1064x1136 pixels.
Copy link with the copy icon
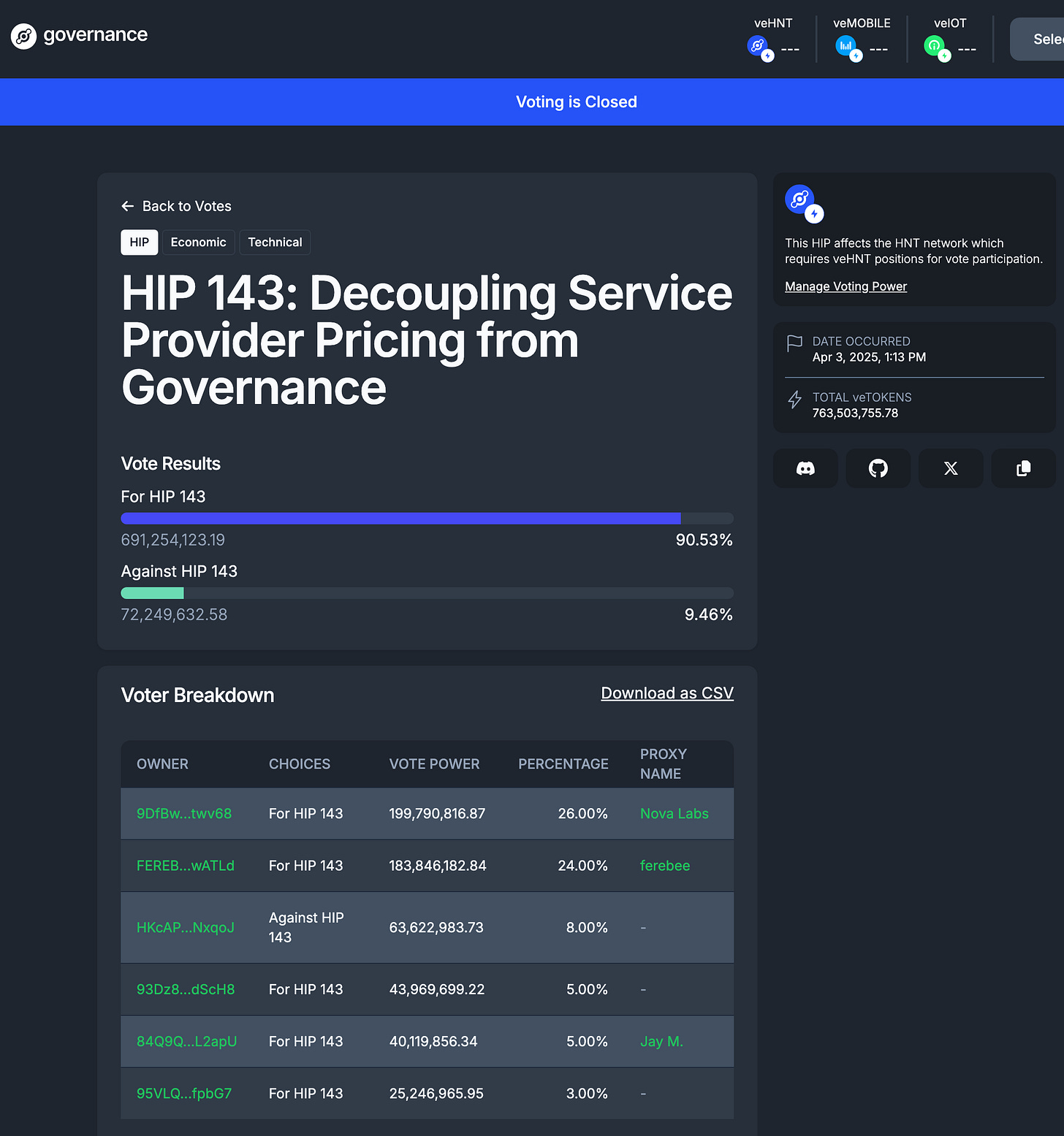(1023, 468)
